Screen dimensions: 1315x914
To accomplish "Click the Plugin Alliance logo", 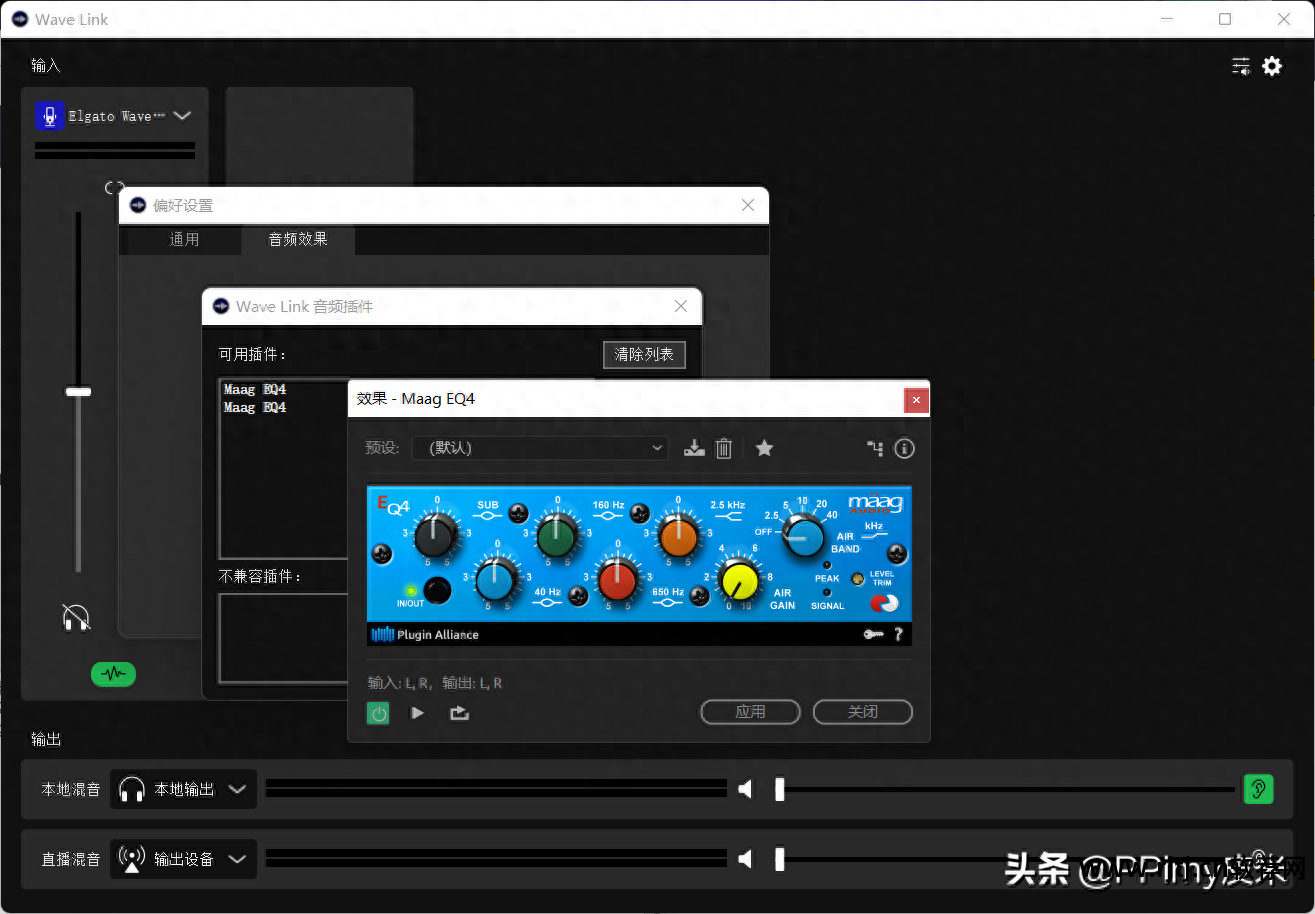I will 425,634.
